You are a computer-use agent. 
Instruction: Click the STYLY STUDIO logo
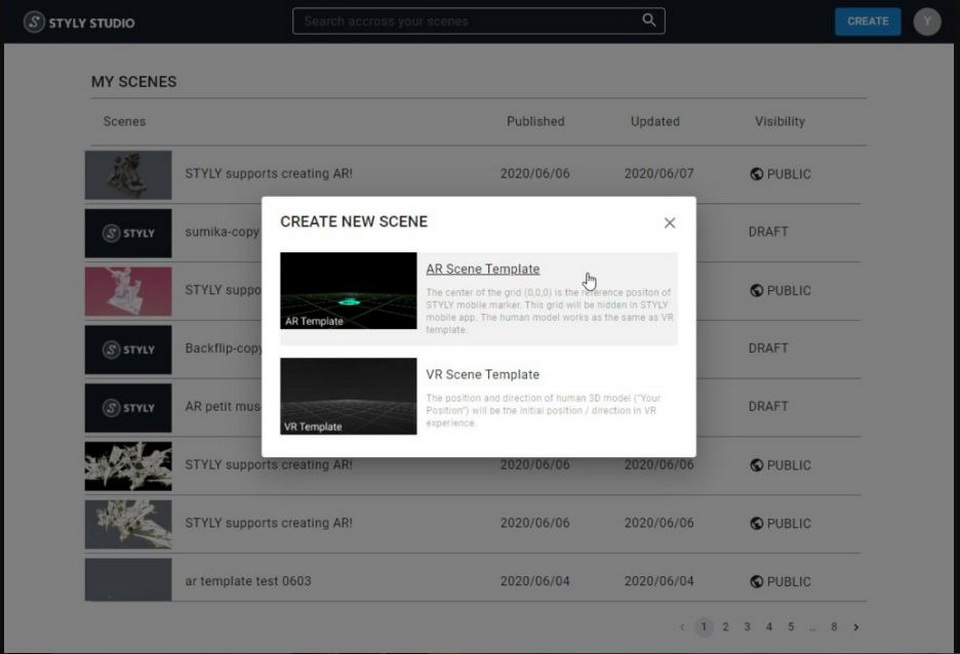click(79, 23)
